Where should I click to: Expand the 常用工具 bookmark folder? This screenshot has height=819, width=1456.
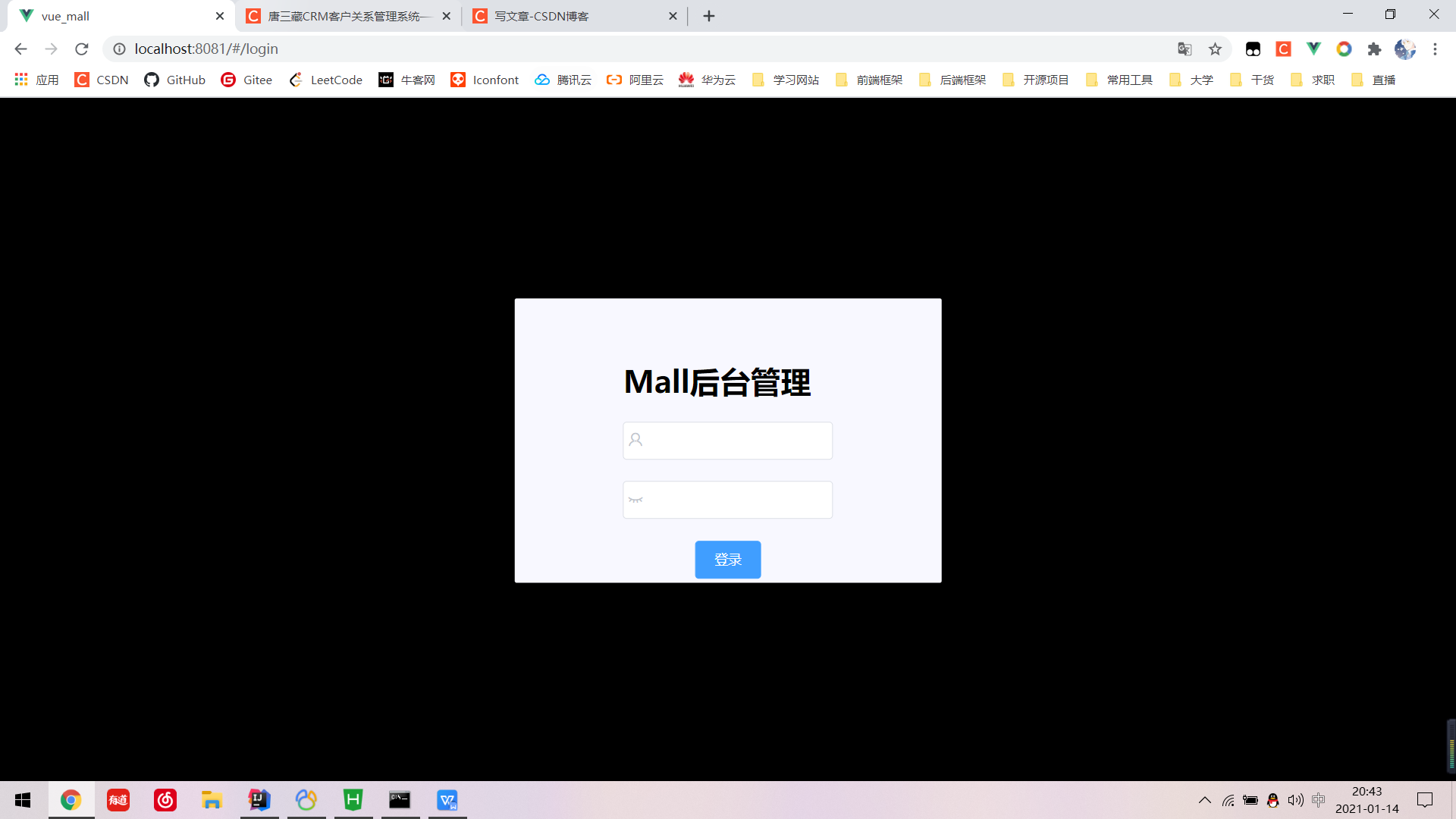tap(1119, 80)
